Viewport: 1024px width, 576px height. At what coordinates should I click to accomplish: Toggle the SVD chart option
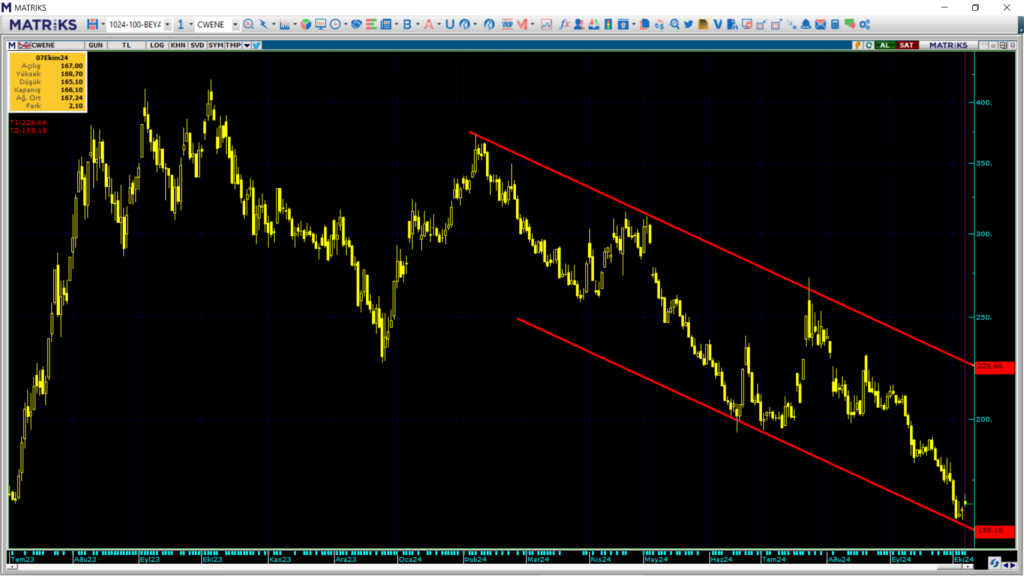point(197,45)
